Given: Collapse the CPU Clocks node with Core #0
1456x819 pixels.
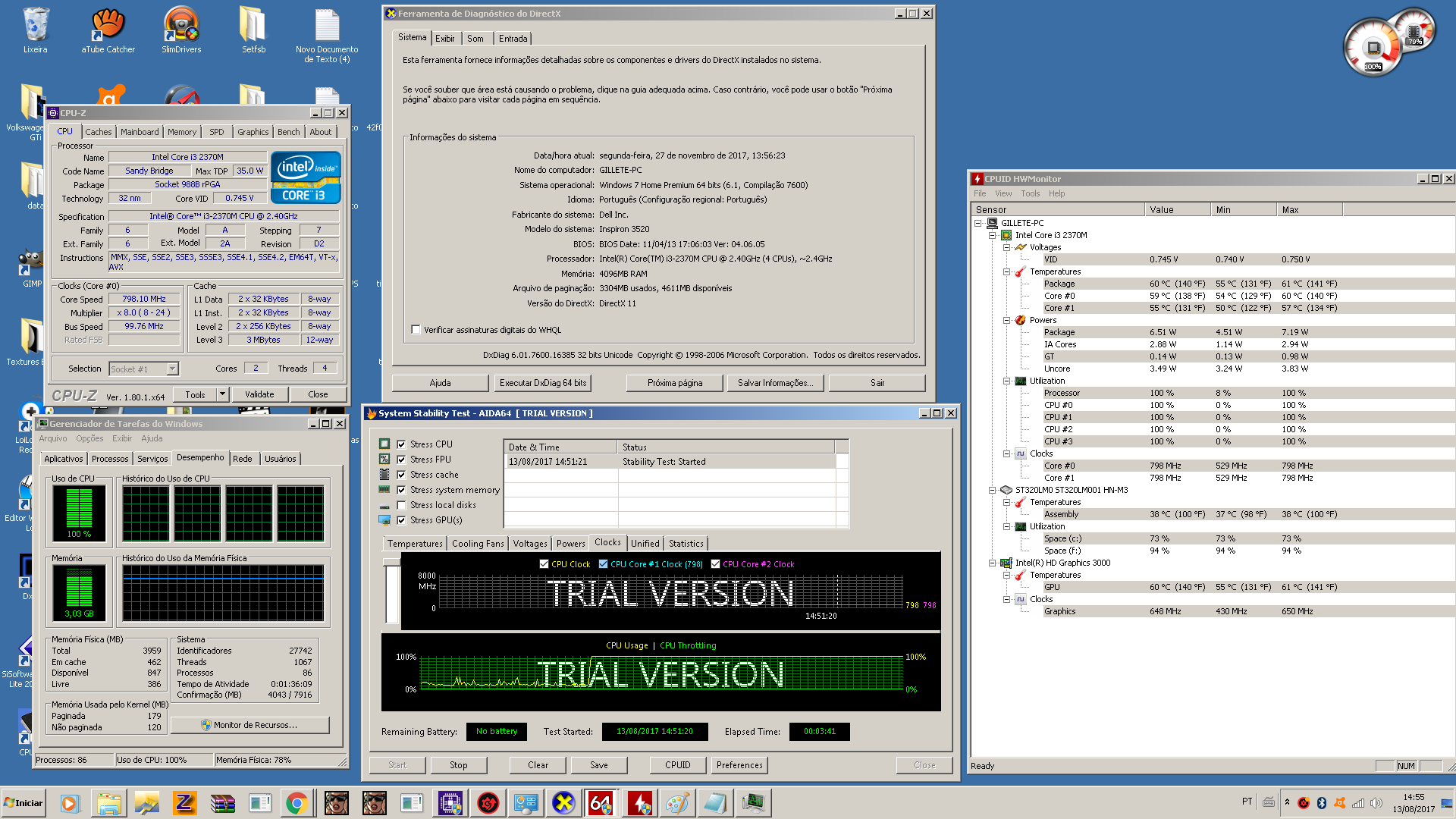Looking at the screenshot, I should tap(1006, 453).
